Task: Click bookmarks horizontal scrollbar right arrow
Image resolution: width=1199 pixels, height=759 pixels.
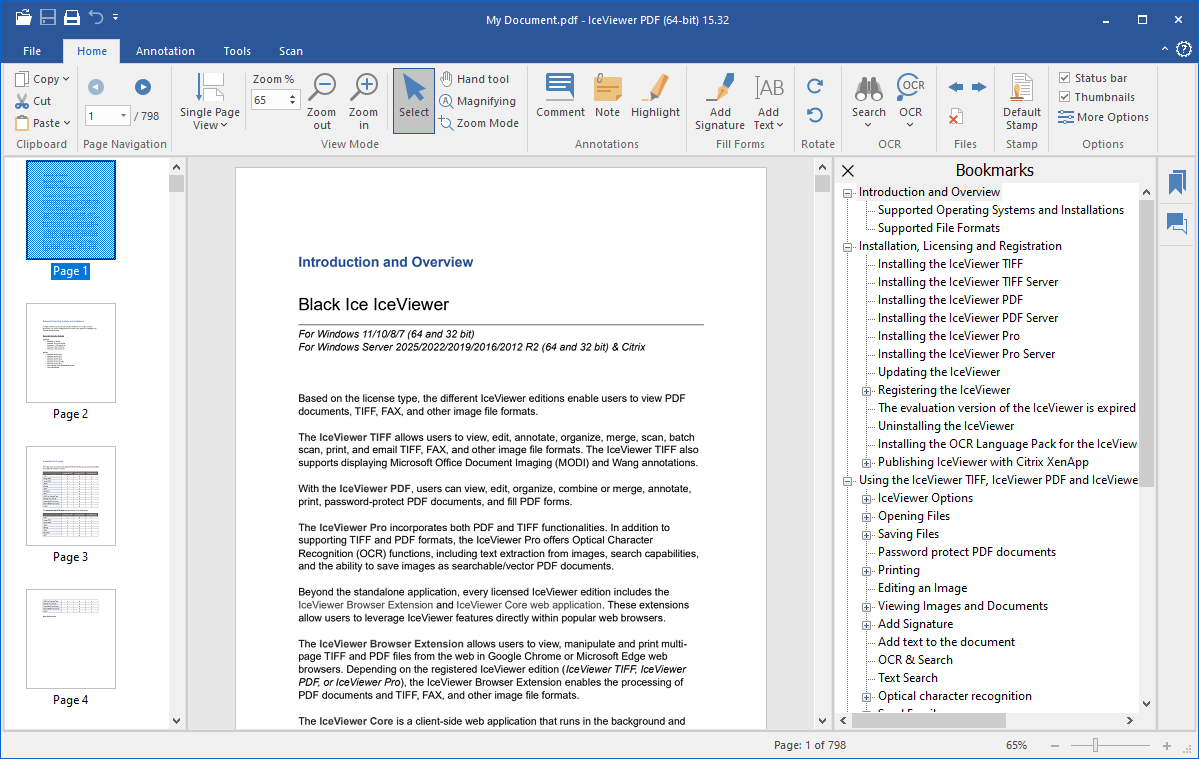Action: (x=1129, y=720)
